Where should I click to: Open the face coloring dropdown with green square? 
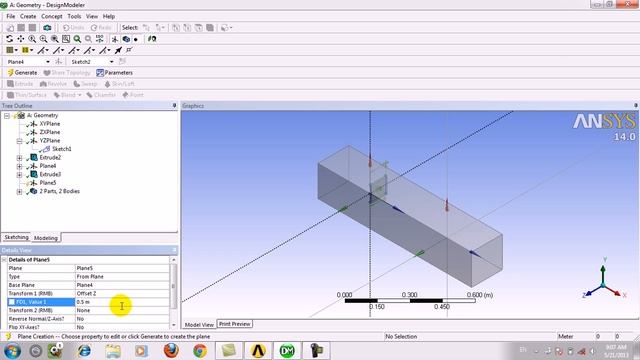tap(12, 50)
